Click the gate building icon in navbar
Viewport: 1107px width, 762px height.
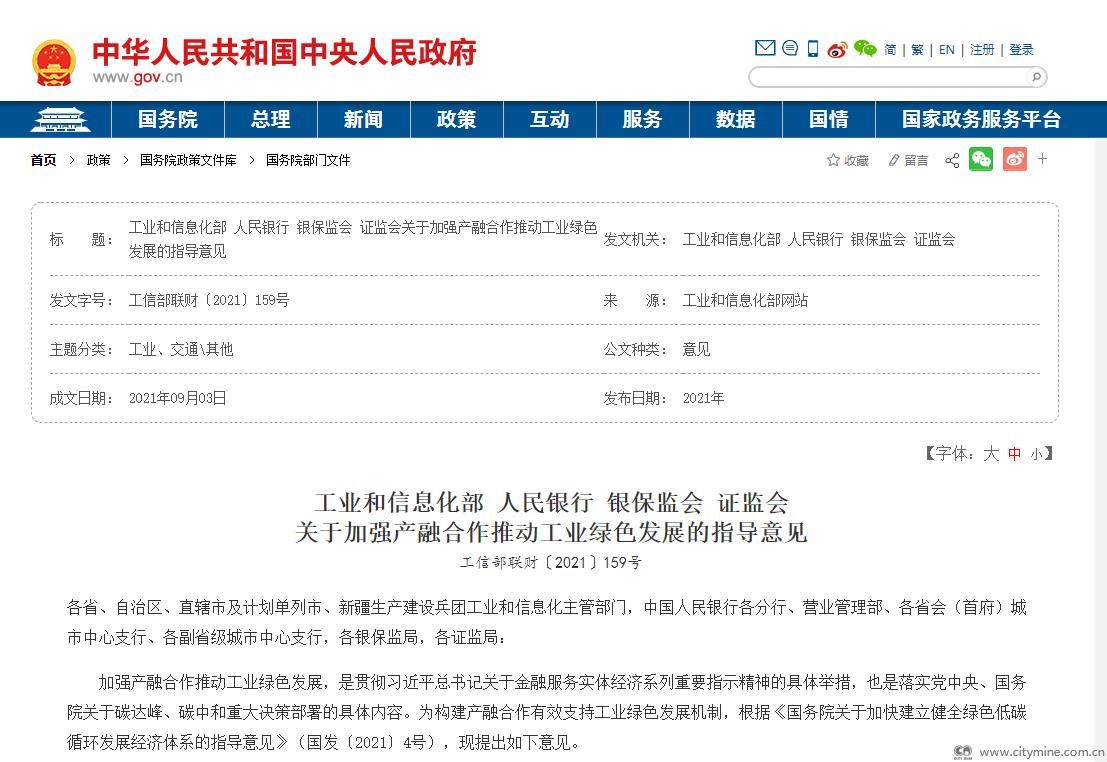tap(60, 120)
